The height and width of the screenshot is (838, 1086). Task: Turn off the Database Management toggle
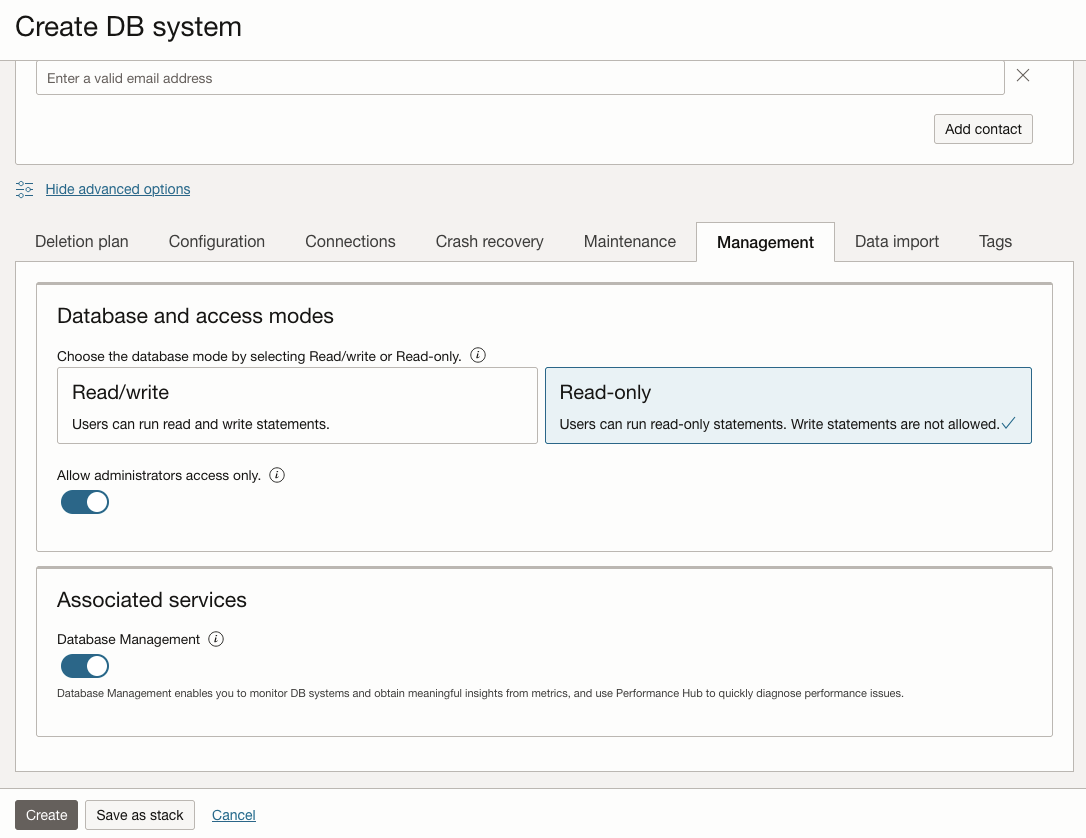point(85,665)
